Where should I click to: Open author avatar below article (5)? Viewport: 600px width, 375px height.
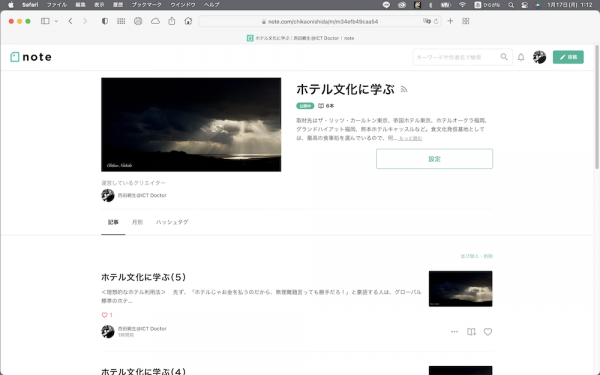coord(108,331)
